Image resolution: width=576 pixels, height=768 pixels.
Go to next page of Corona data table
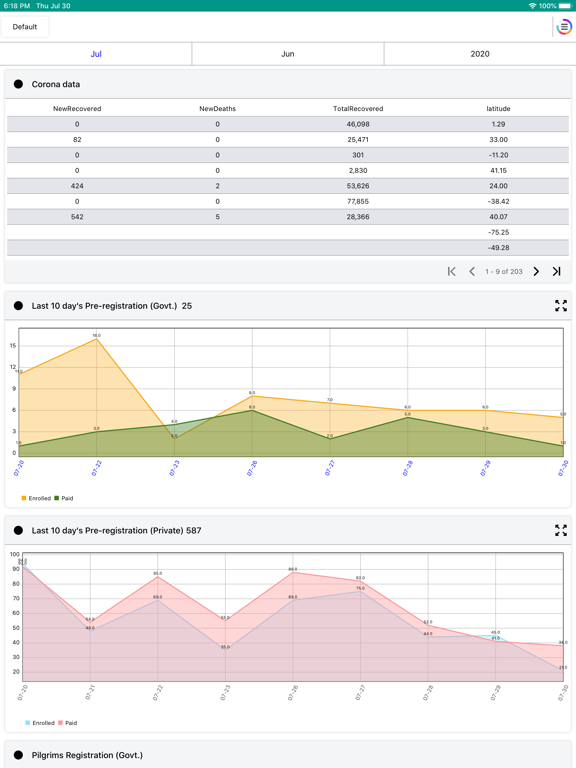tap(536, 271)
